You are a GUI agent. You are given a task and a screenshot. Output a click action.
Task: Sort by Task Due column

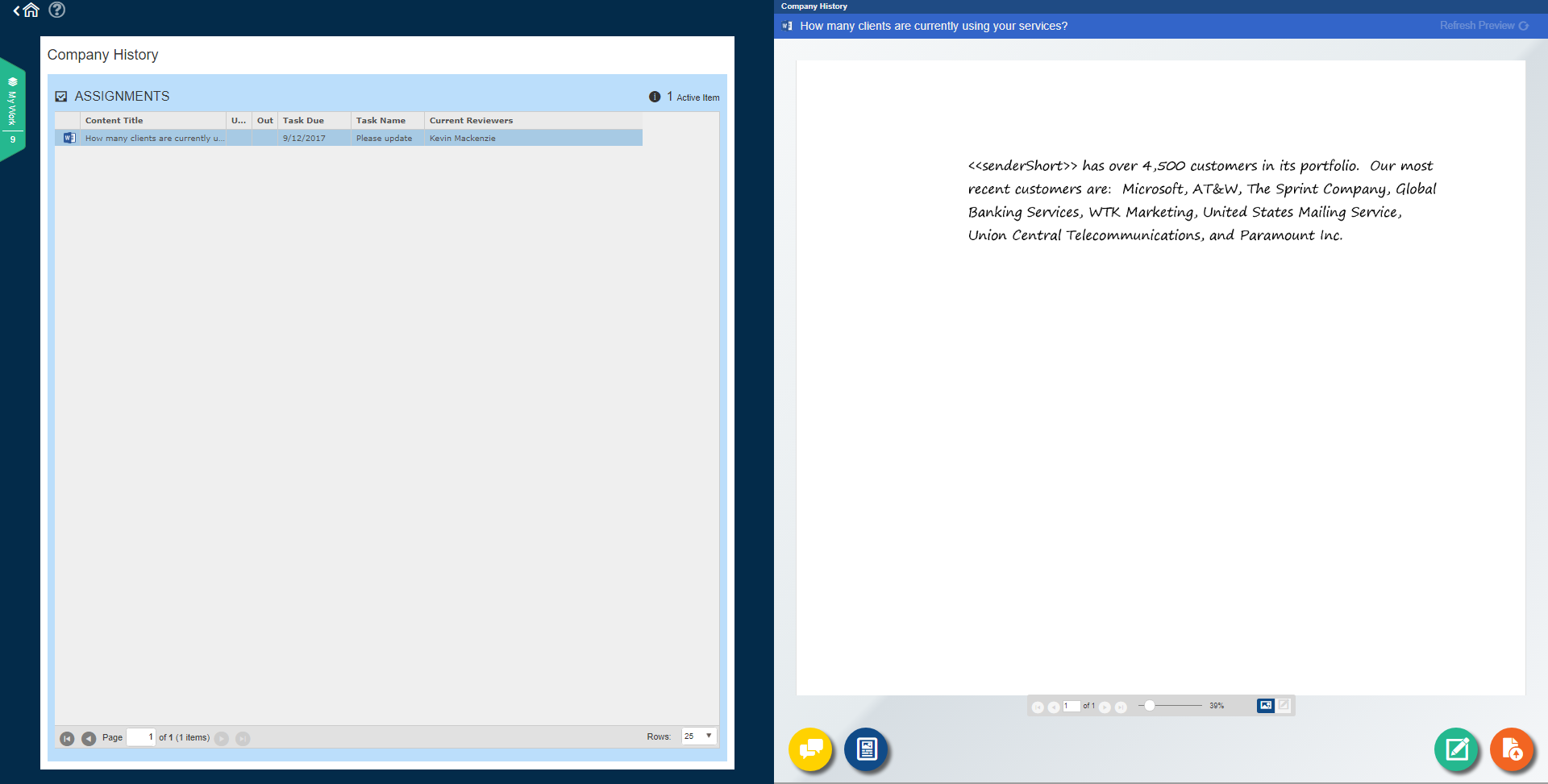click(x=314, y=121)
